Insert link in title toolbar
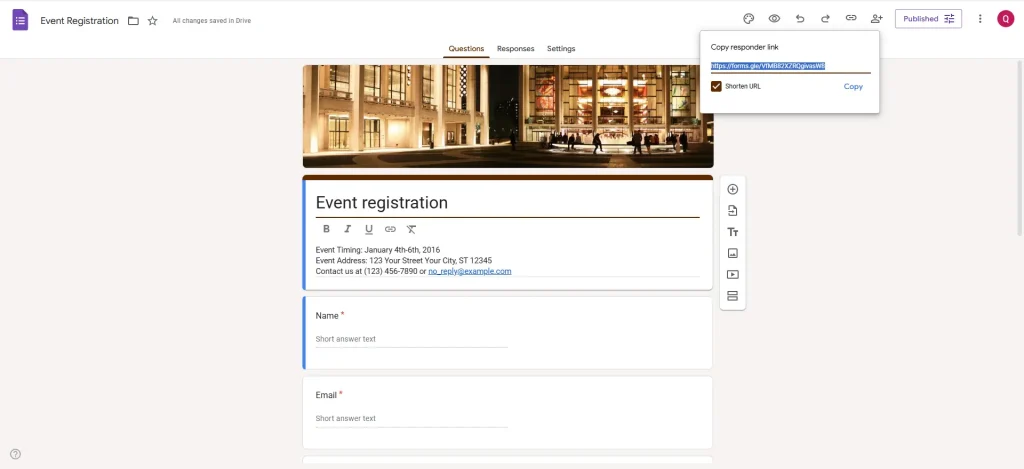The height and width of the screenshot is (469, 1024). coord(390,229)
